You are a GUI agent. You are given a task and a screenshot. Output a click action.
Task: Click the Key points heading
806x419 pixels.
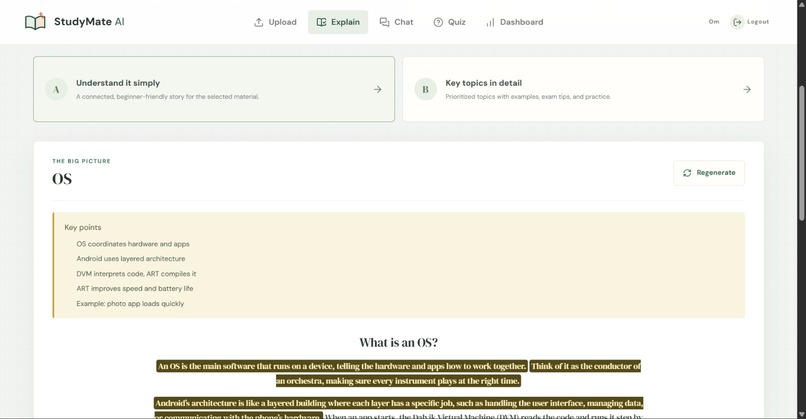tap(83, 227)
